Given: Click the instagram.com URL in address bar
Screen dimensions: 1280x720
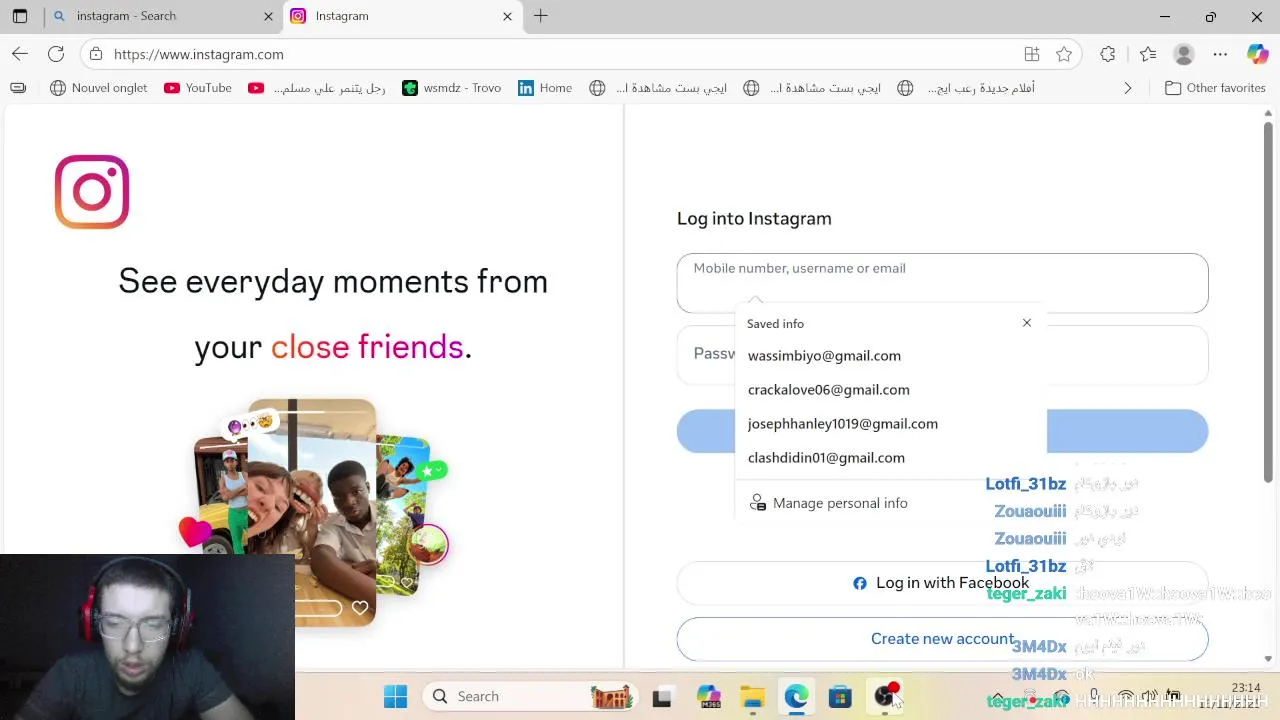Looking at the screenshot, I should 199,54.
